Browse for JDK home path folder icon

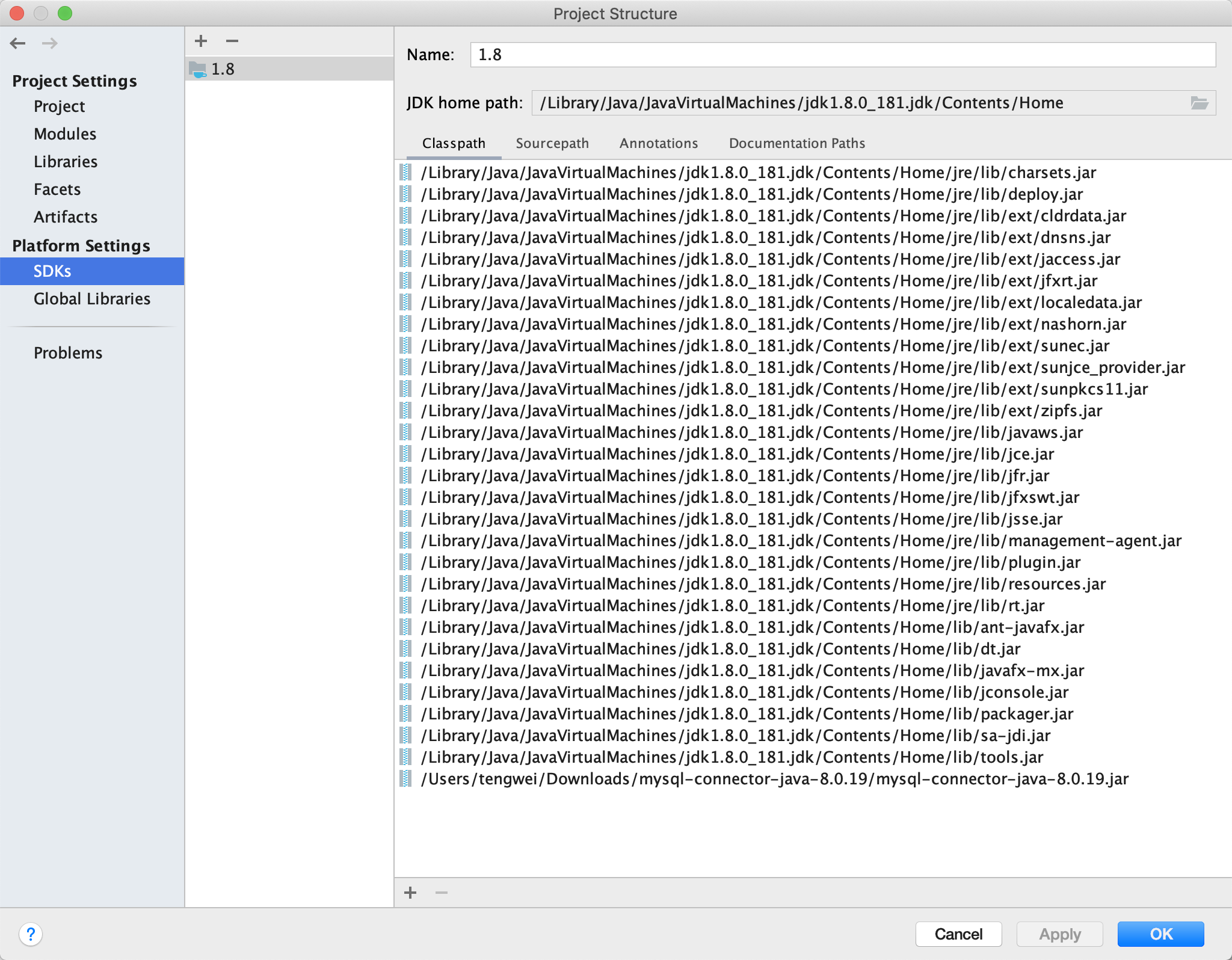pos(1199,103)
